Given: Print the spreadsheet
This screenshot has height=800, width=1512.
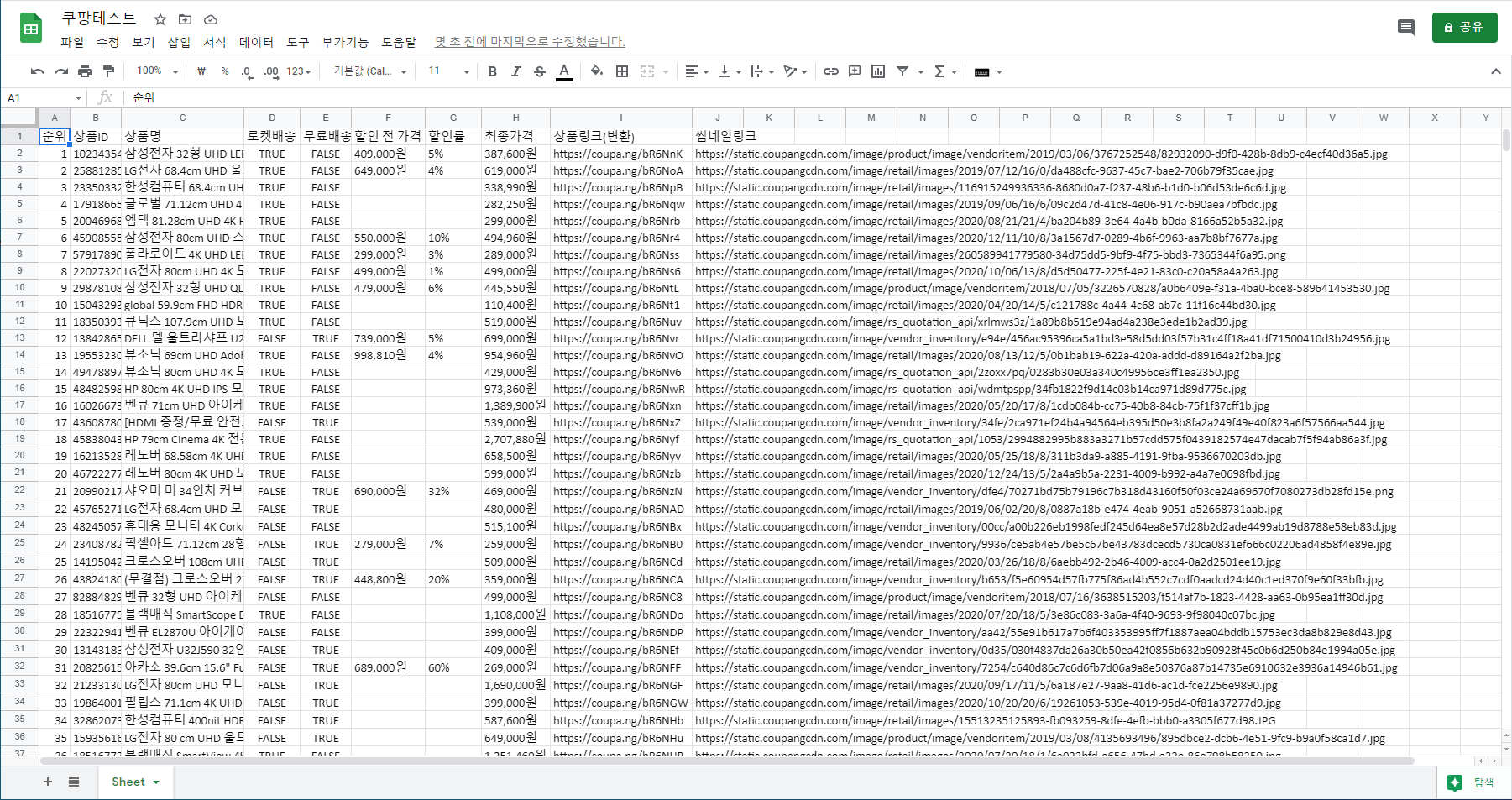Looking at the screenshot, I should 85,72.
